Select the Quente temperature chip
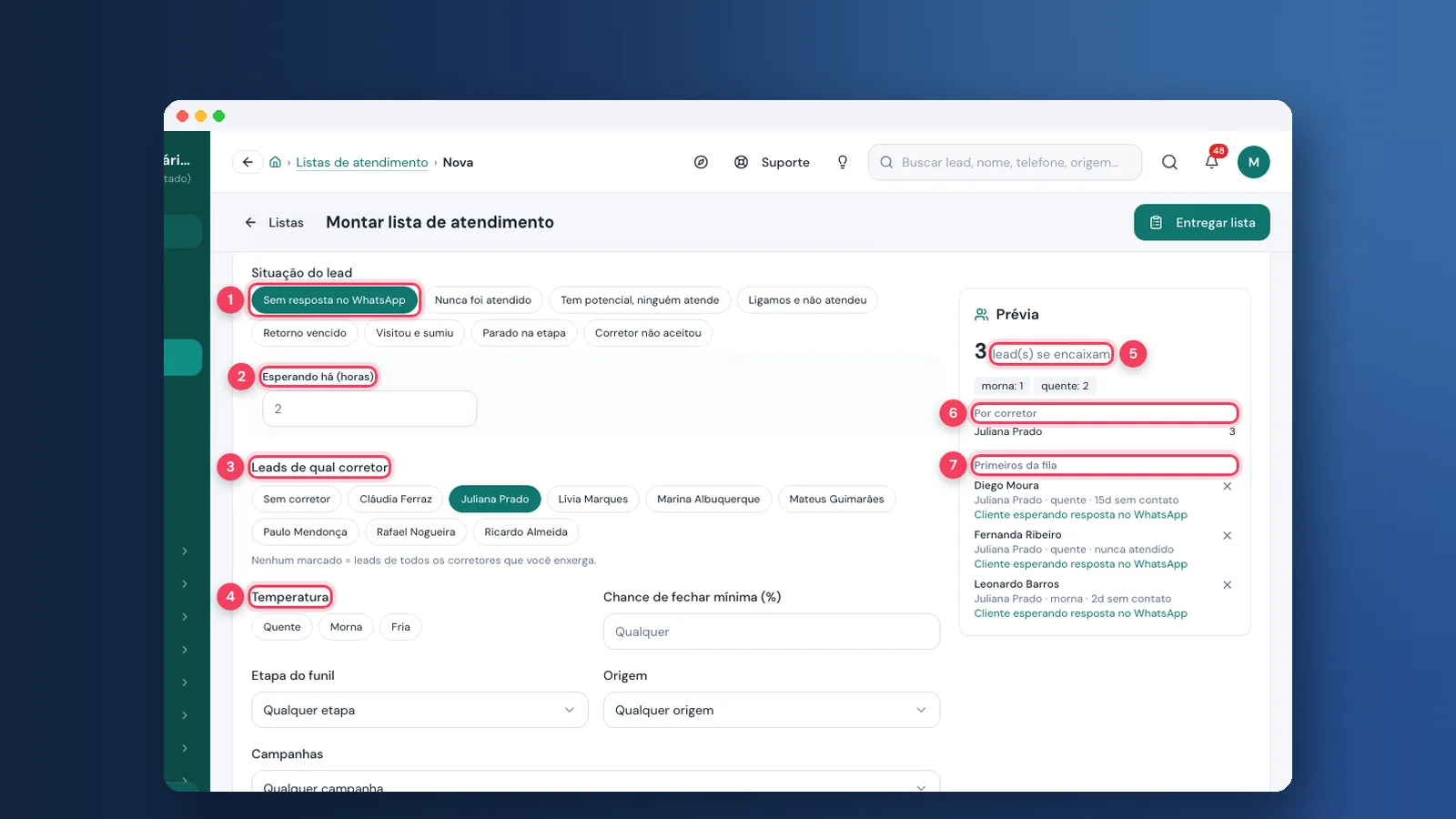The height and width of the screenshot is (819, 1456). pos(282,627)
